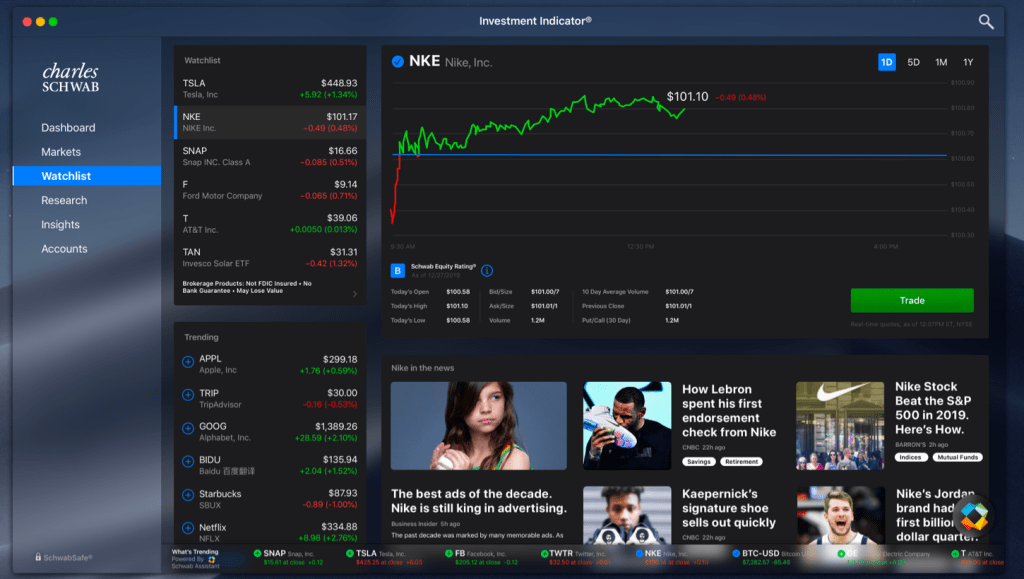Open 'How Lebron spent his first endorsement' article
This screenshot has width=1024, height=579.
coord(729,411)
